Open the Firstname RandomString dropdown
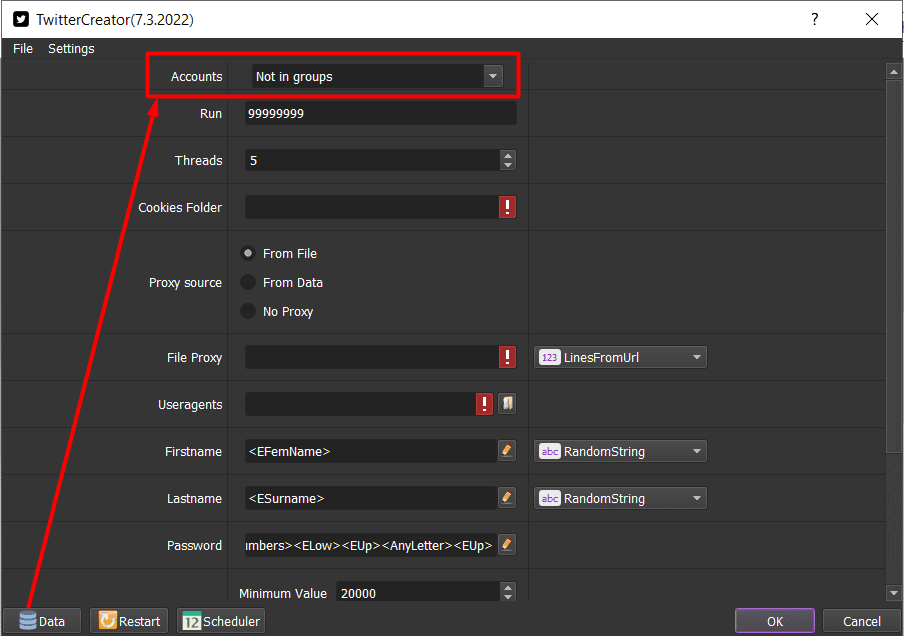Screen dimensions: 904x636 [620, 451]
